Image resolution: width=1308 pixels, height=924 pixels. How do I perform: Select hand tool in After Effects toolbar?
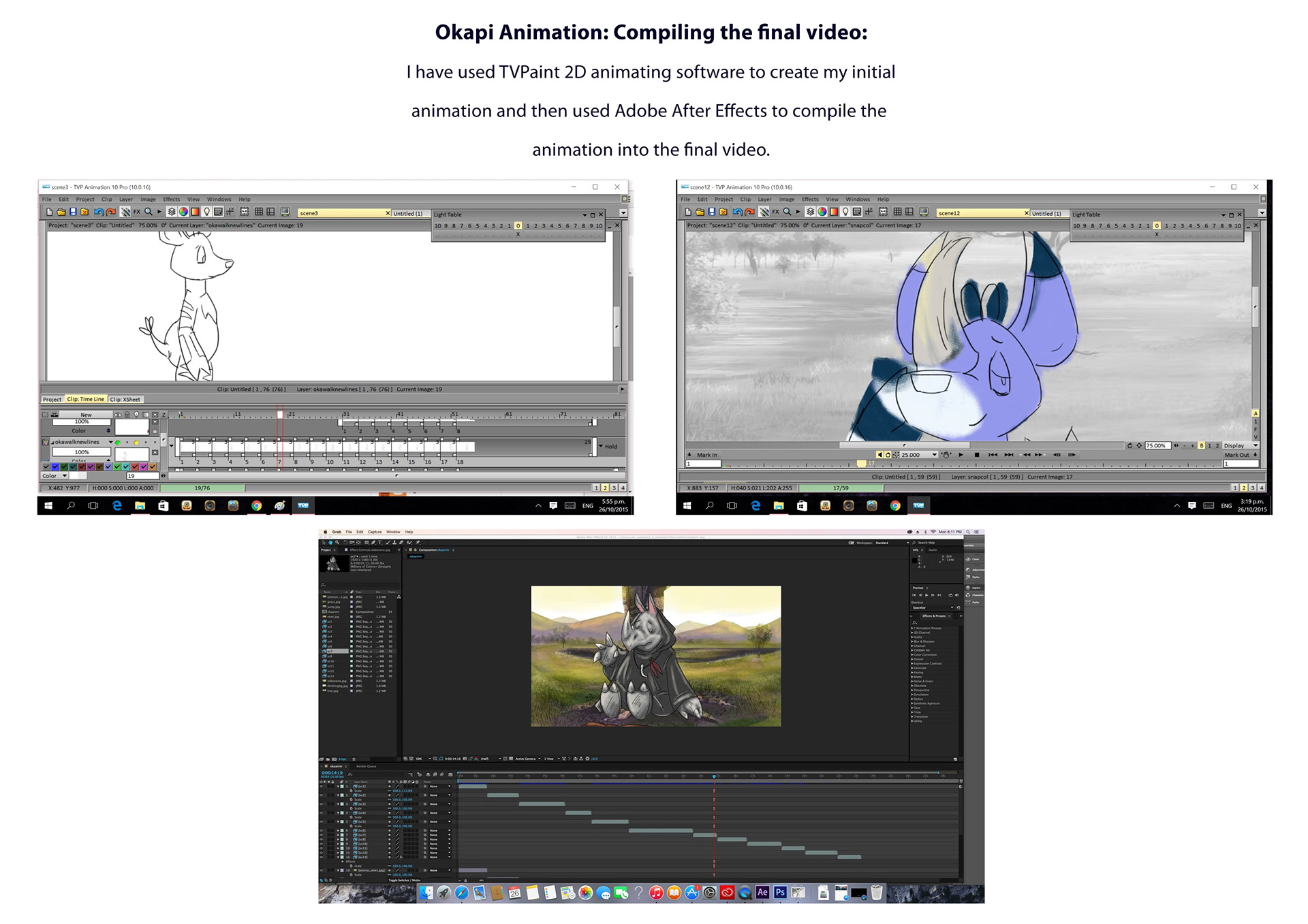point(330,543)
